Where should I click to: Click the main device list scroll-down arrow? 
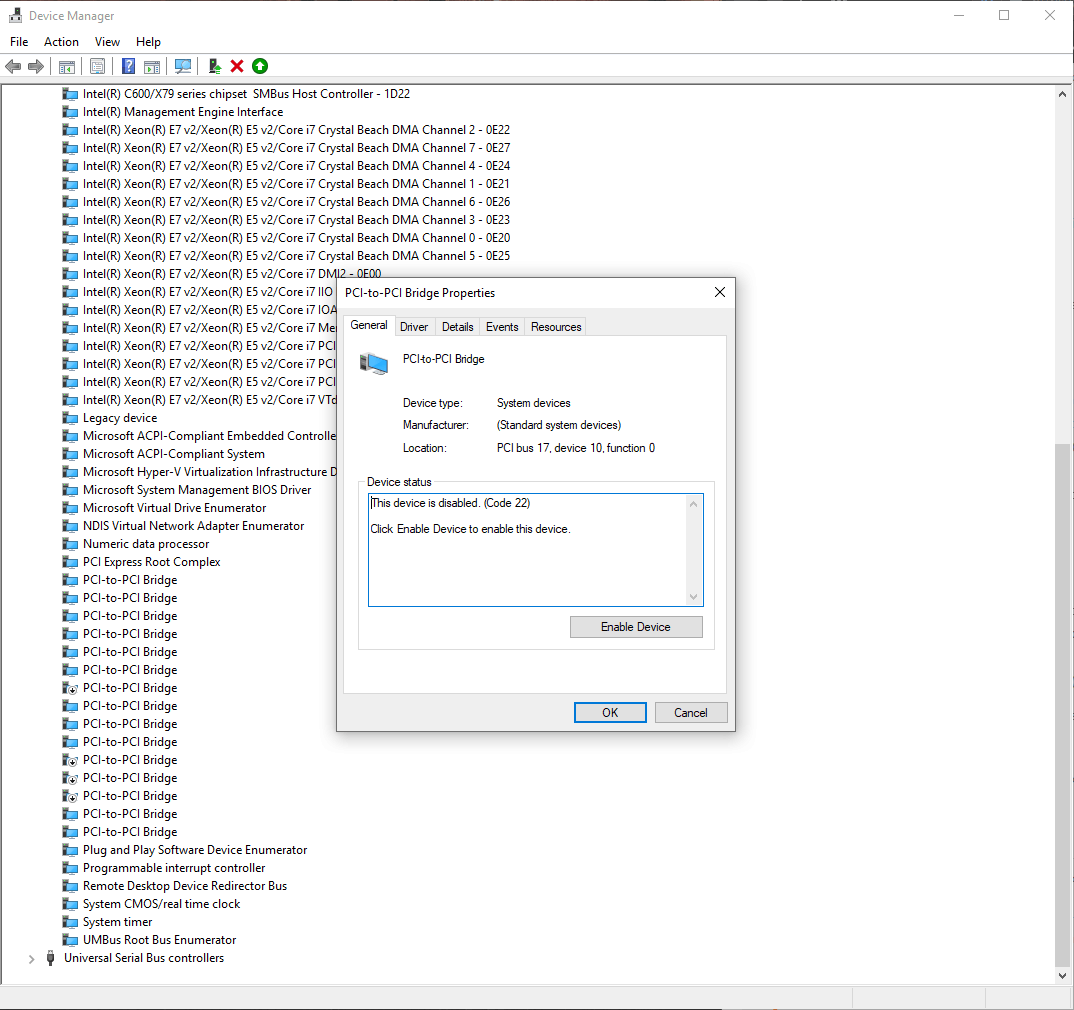click(x=1062, y=976)
